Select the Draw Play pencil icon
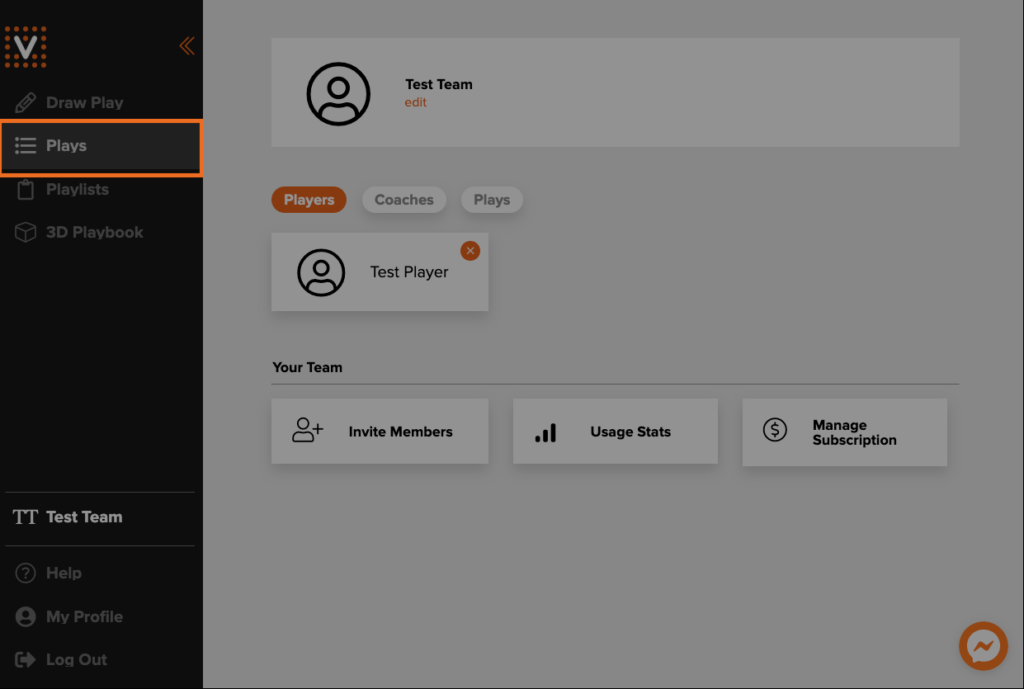This screenshot has height=689, width=1024. pyautogui.click(x=25, y=103)
